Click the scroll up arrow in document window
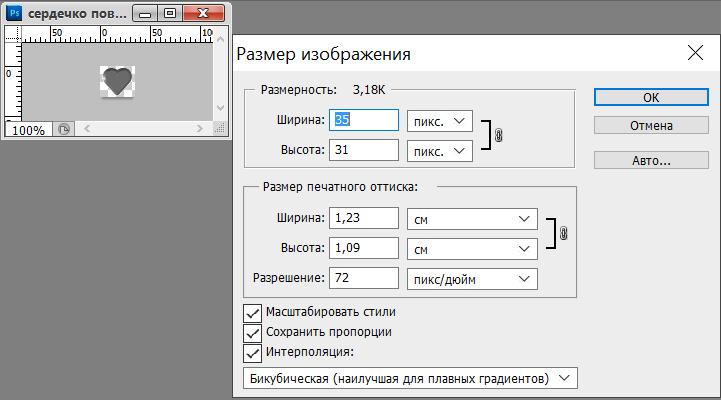The height and width of the screenshot is (400, 721). 220,40
